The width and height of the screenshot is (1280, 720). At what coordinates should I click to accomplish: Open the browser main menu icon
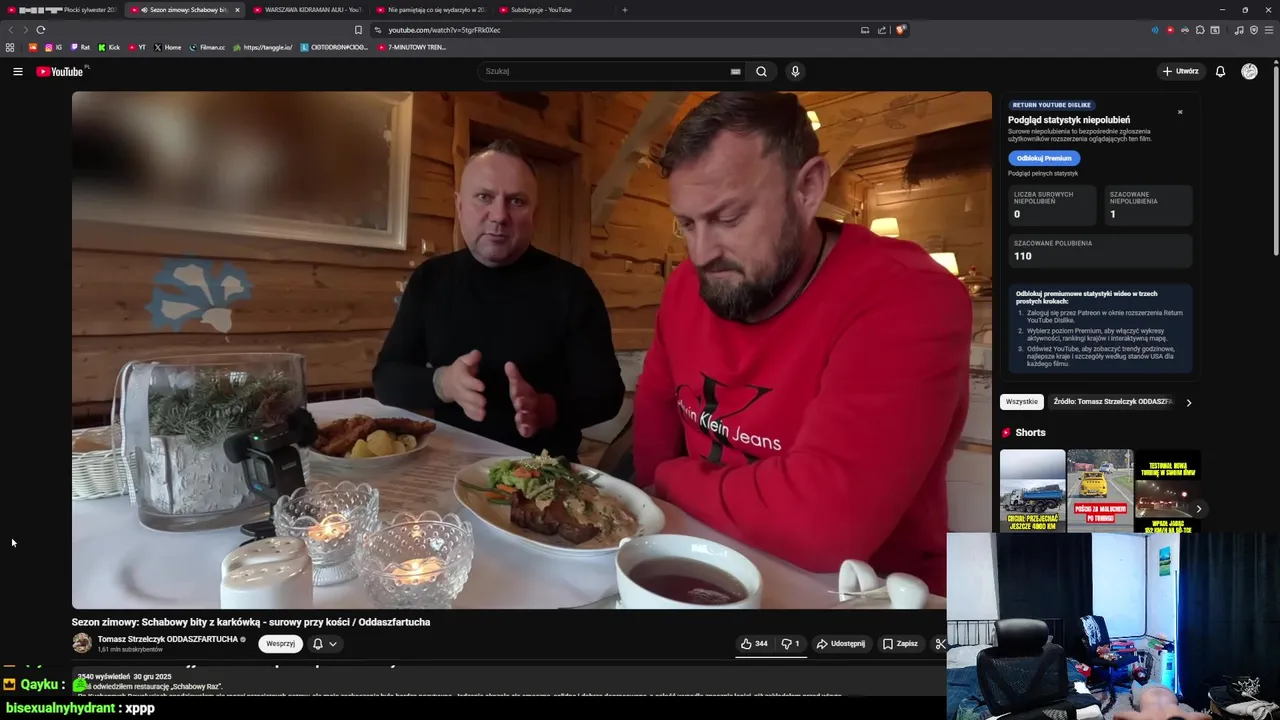1268,30
